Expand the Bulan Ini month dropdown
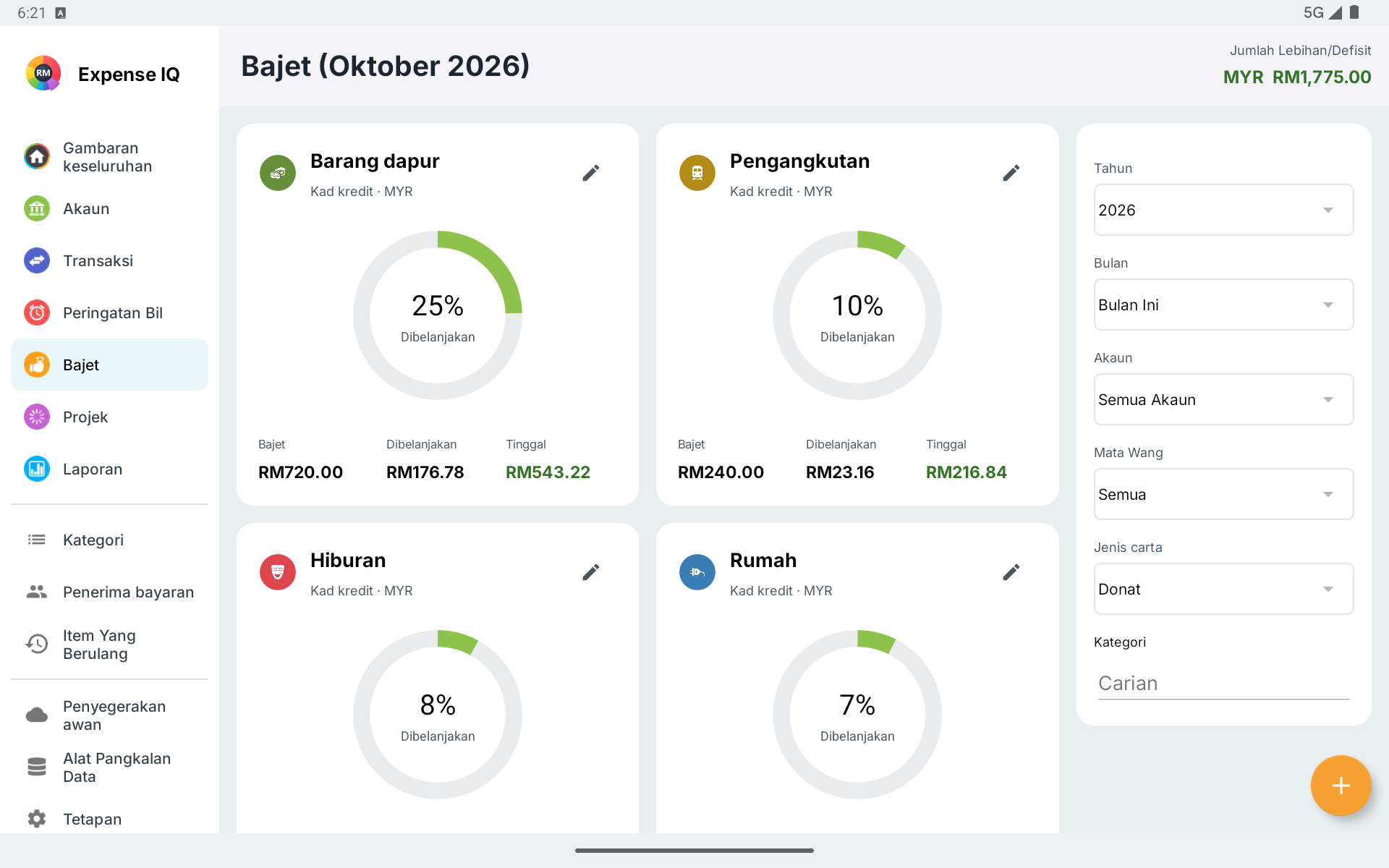1389x868 pixels. point(1223,305)
